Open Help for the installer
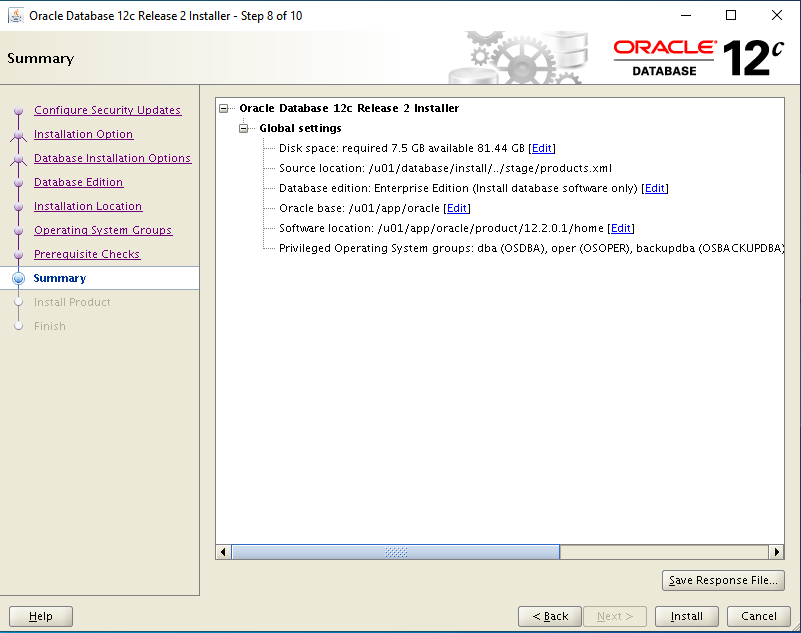 tap(41, 616)
